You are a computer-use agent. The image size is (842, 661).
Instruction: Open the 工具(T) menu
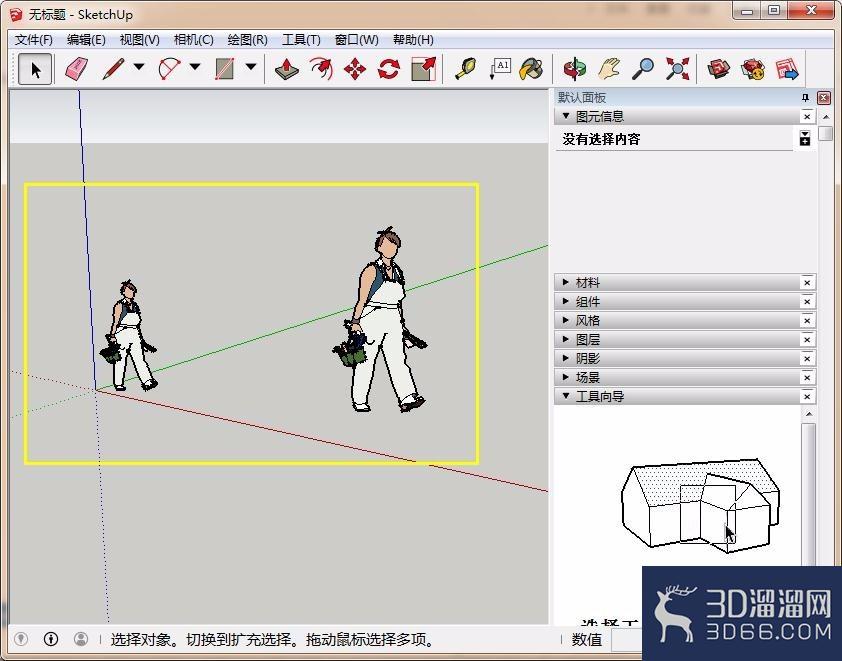tap(301, 40)
